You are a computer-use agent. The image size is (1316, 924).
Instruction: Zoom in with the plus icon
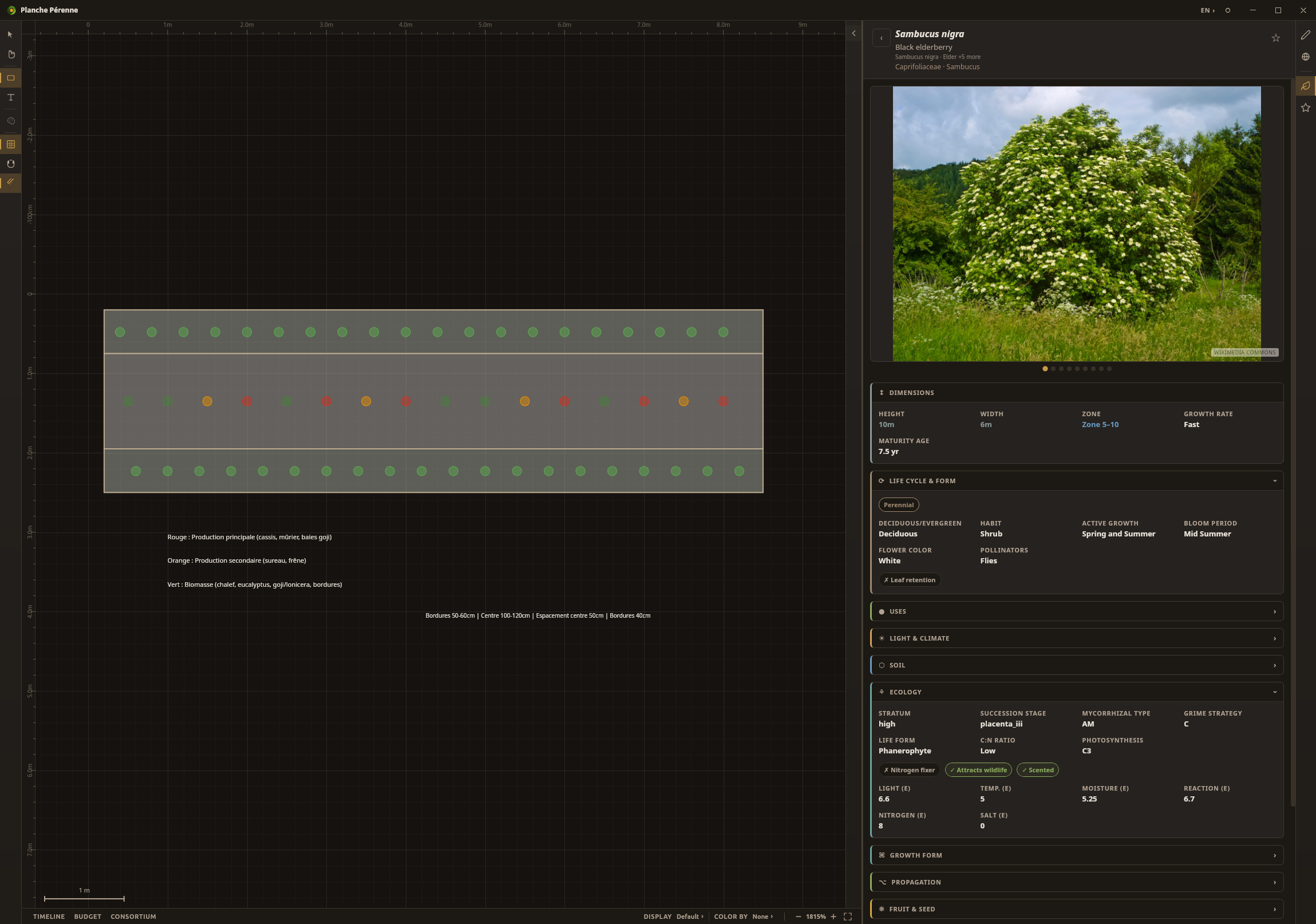(x=833, y=917)
